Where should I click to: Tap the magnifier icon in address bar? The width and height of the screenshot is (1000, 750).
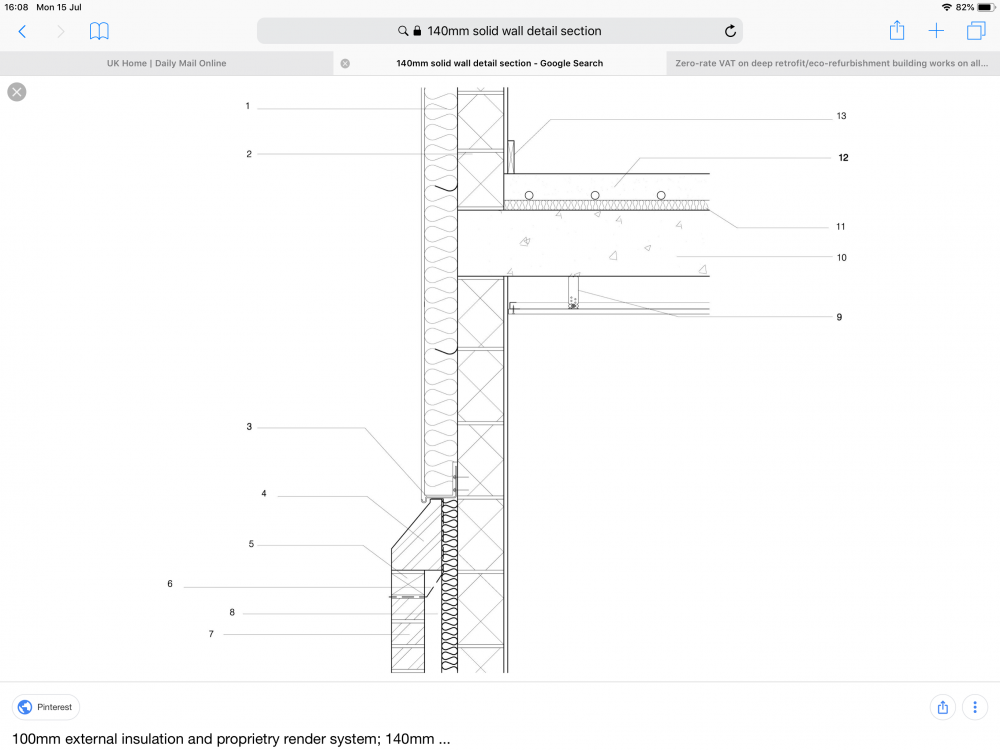pos(403,31)
